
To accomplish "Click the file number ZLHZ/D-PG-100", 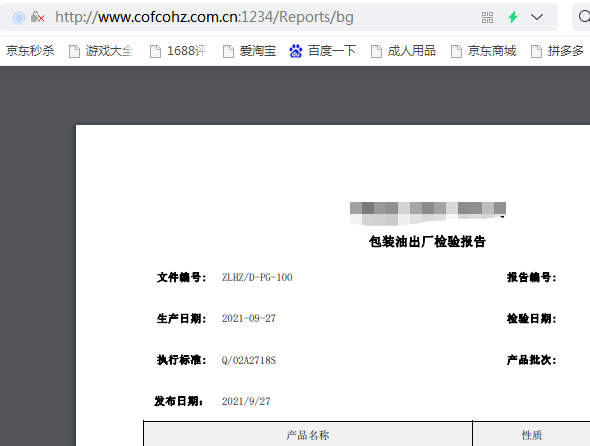I will (257, 277).
